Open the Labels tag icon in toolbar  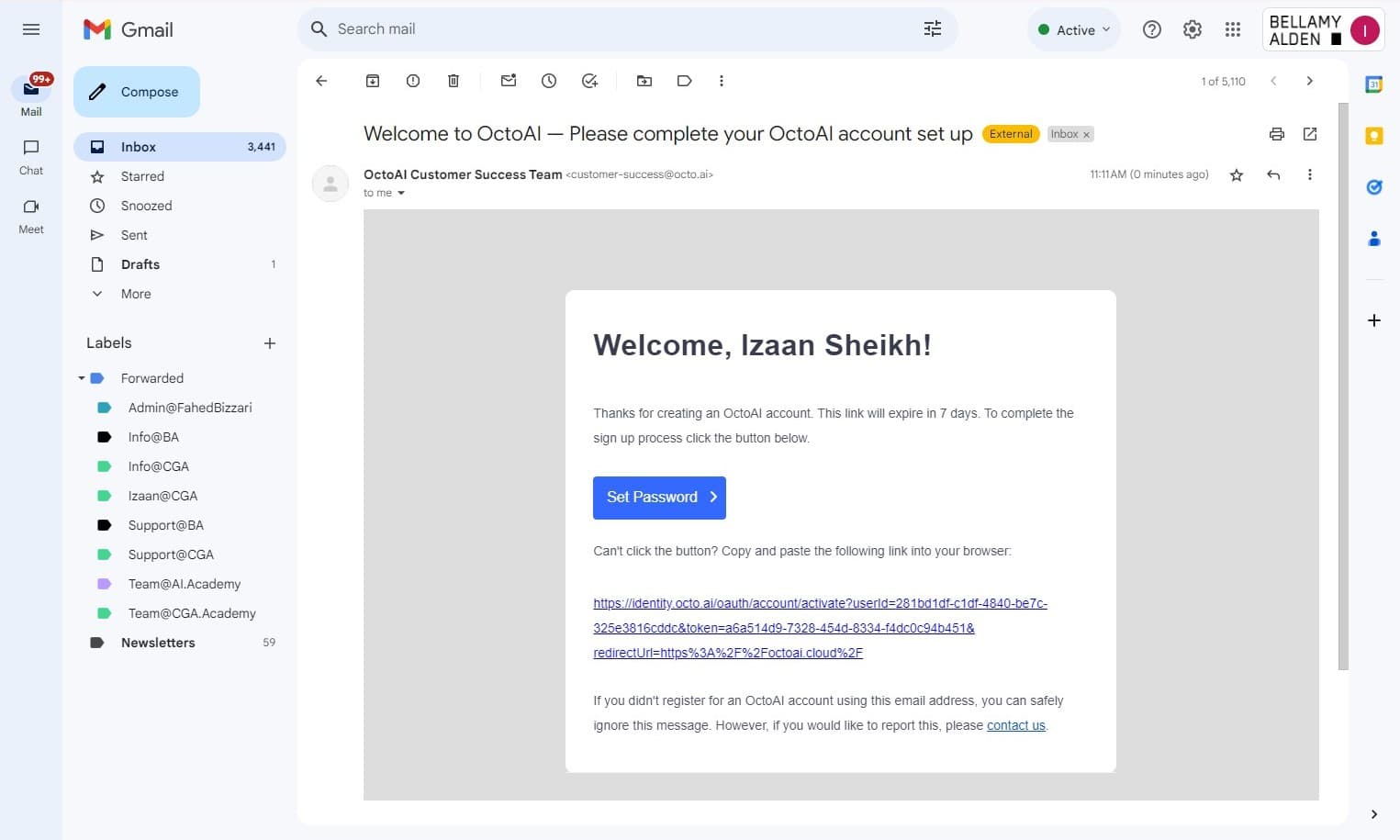point(685,81)
